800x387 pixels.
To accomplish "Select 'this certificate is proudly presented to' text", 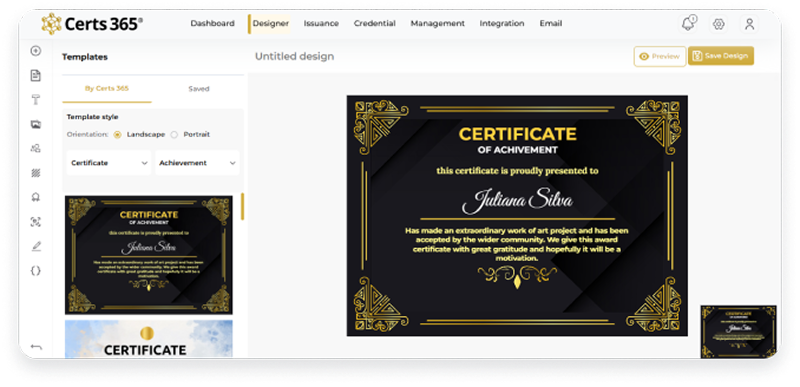I will click(517, 171).
